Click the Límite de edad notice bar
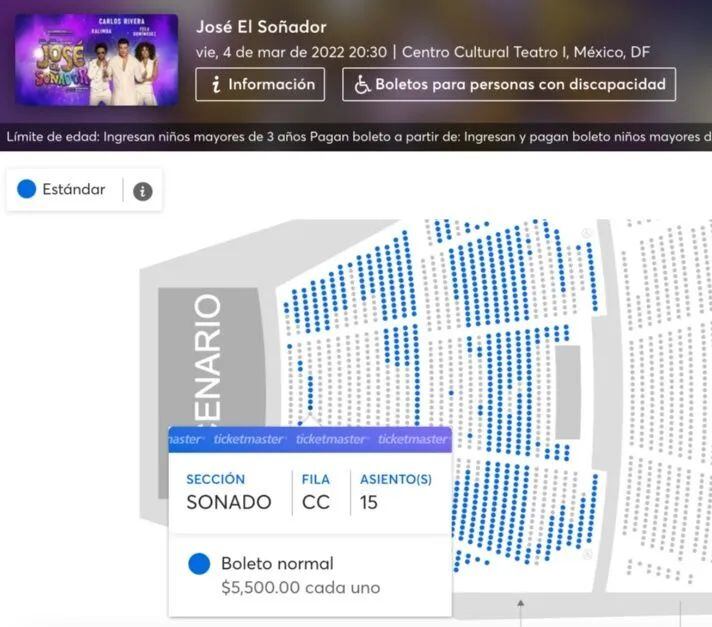Image resolution: width=712 pixels, height=627 pixels. pos(356,137)
